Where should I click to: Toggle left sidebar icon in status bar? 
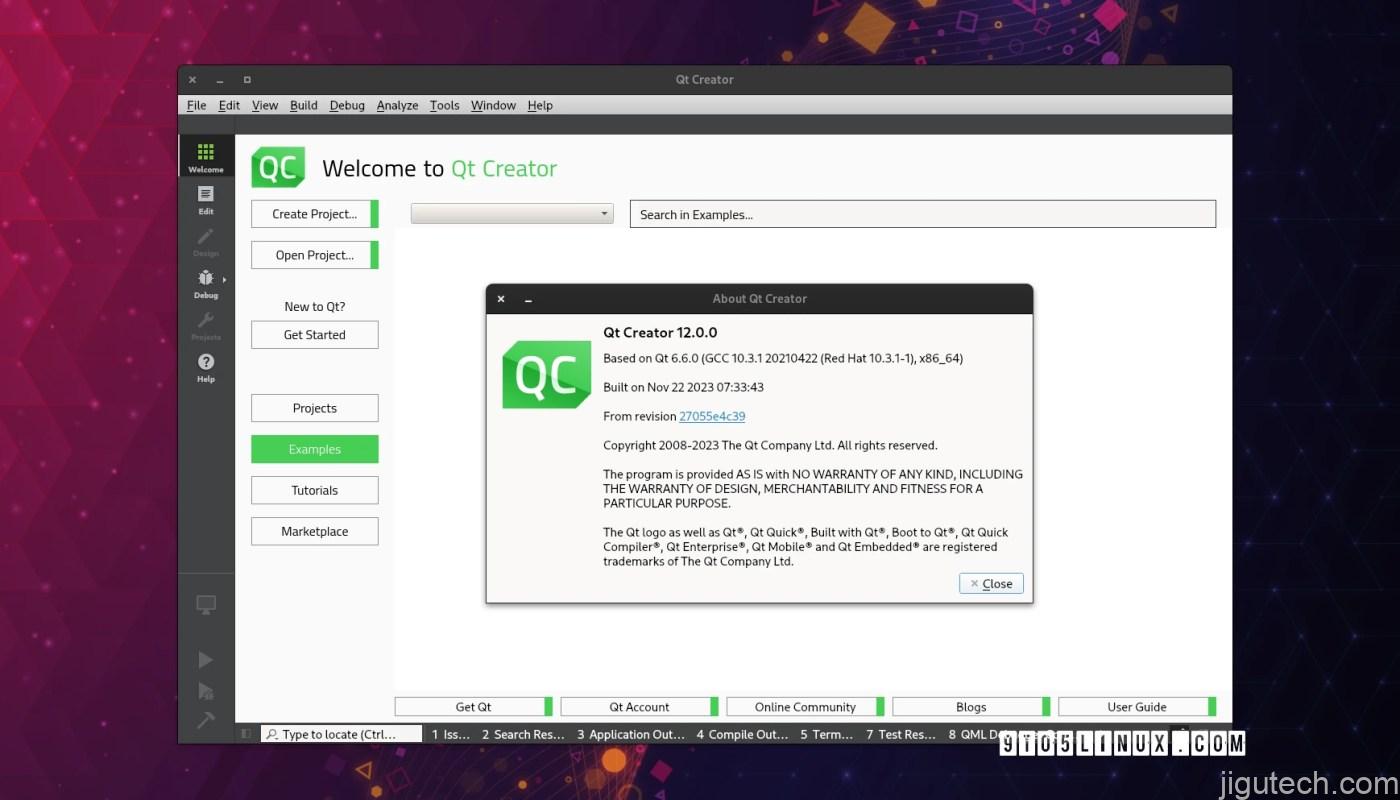pos(247,734)
